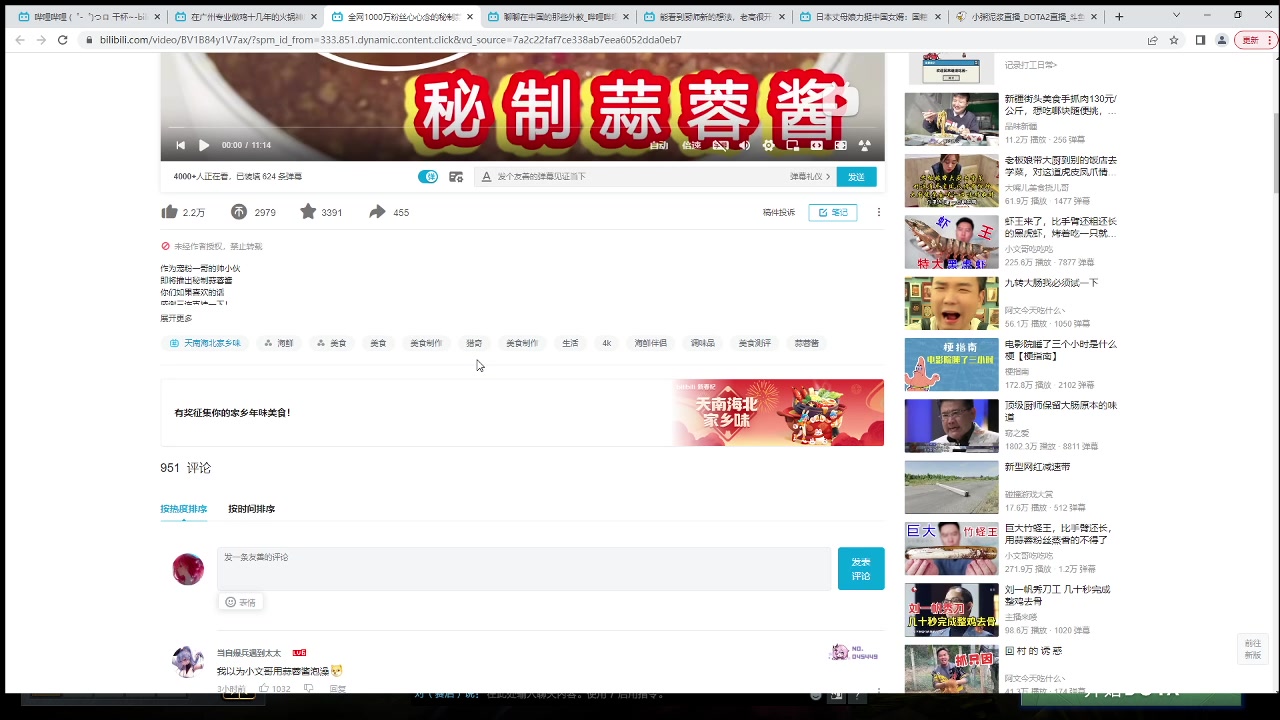
Task: Favorite the video via star icon
Action: tap(308, 211)
